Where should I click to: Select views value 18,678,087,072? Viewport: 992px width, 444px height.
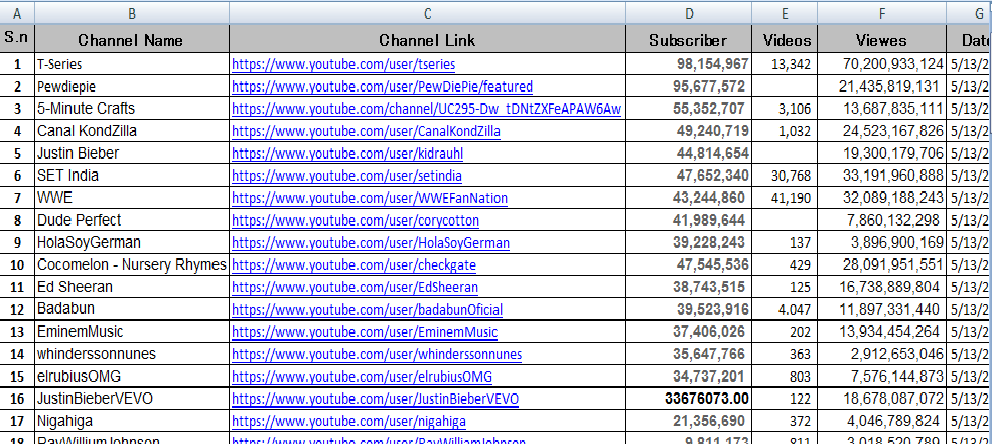pyautogui.click(x=883, y=399)
